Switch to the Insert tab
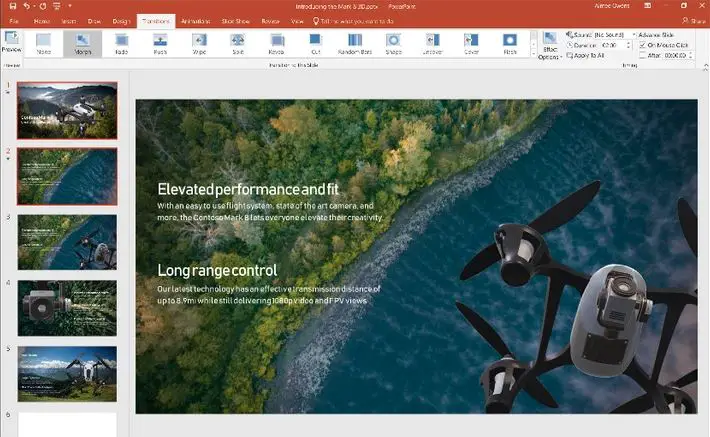This screenshot has height=437, width=710. [69, 21]
